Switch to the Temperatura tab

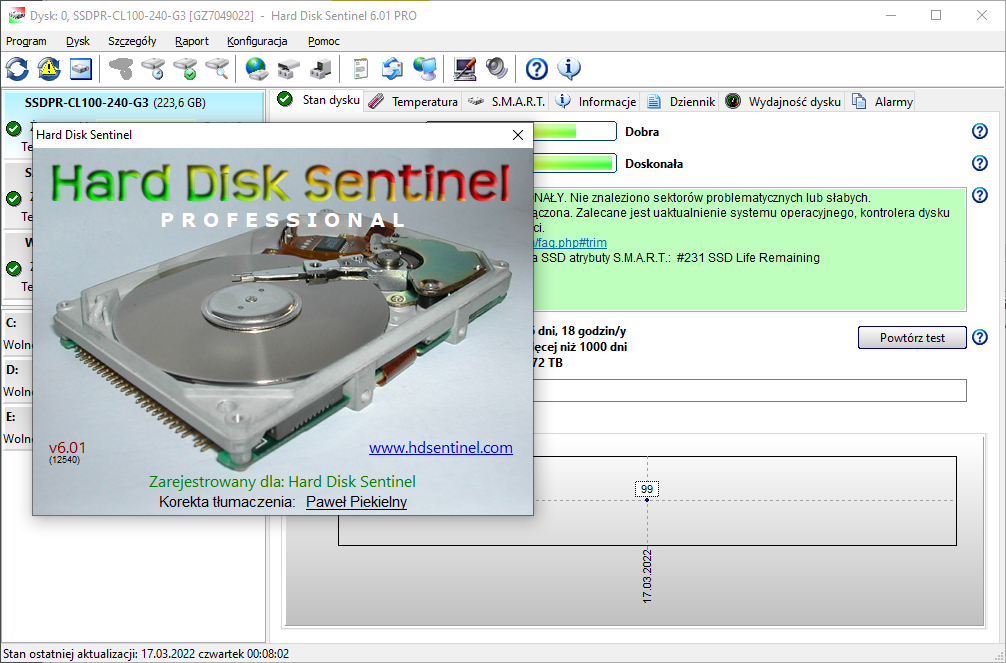[x=413, y=101]
